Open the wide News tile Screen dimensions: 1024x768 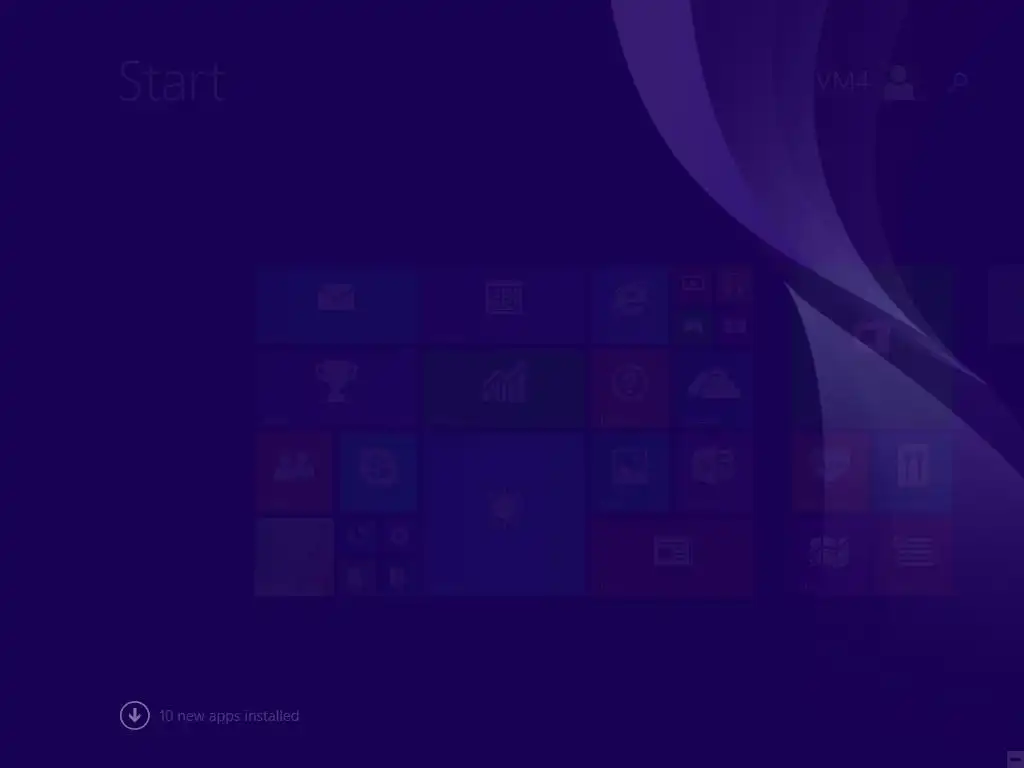tap(672, 556)
